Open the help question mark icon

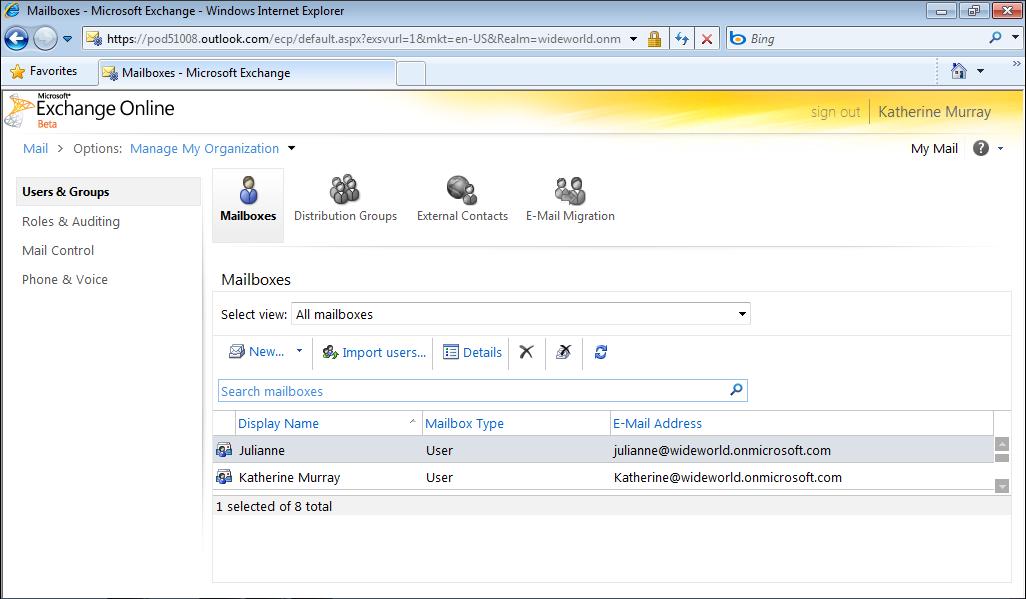coord(980,148)
